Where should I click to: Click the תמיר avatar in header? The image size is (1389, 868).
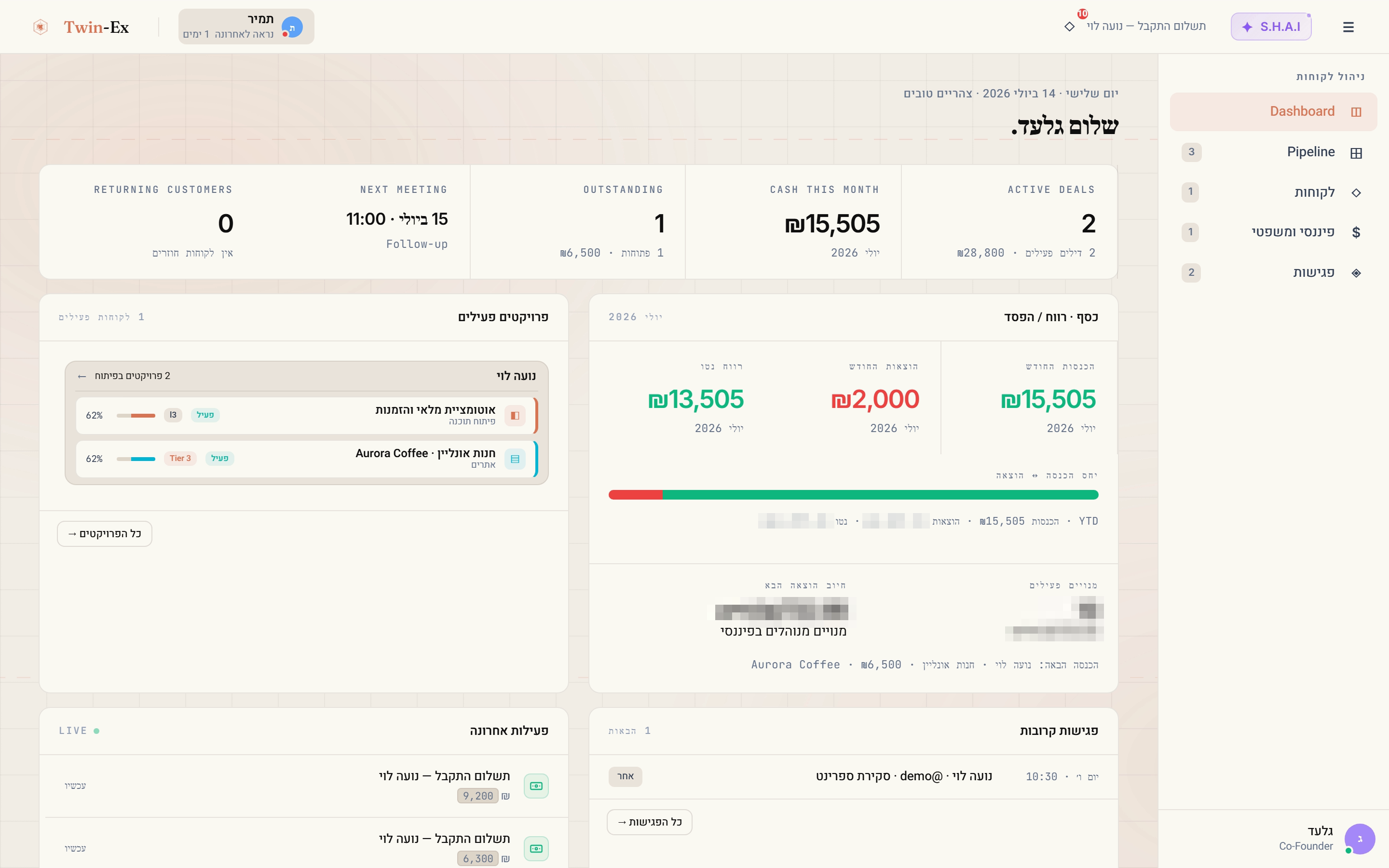292,27
